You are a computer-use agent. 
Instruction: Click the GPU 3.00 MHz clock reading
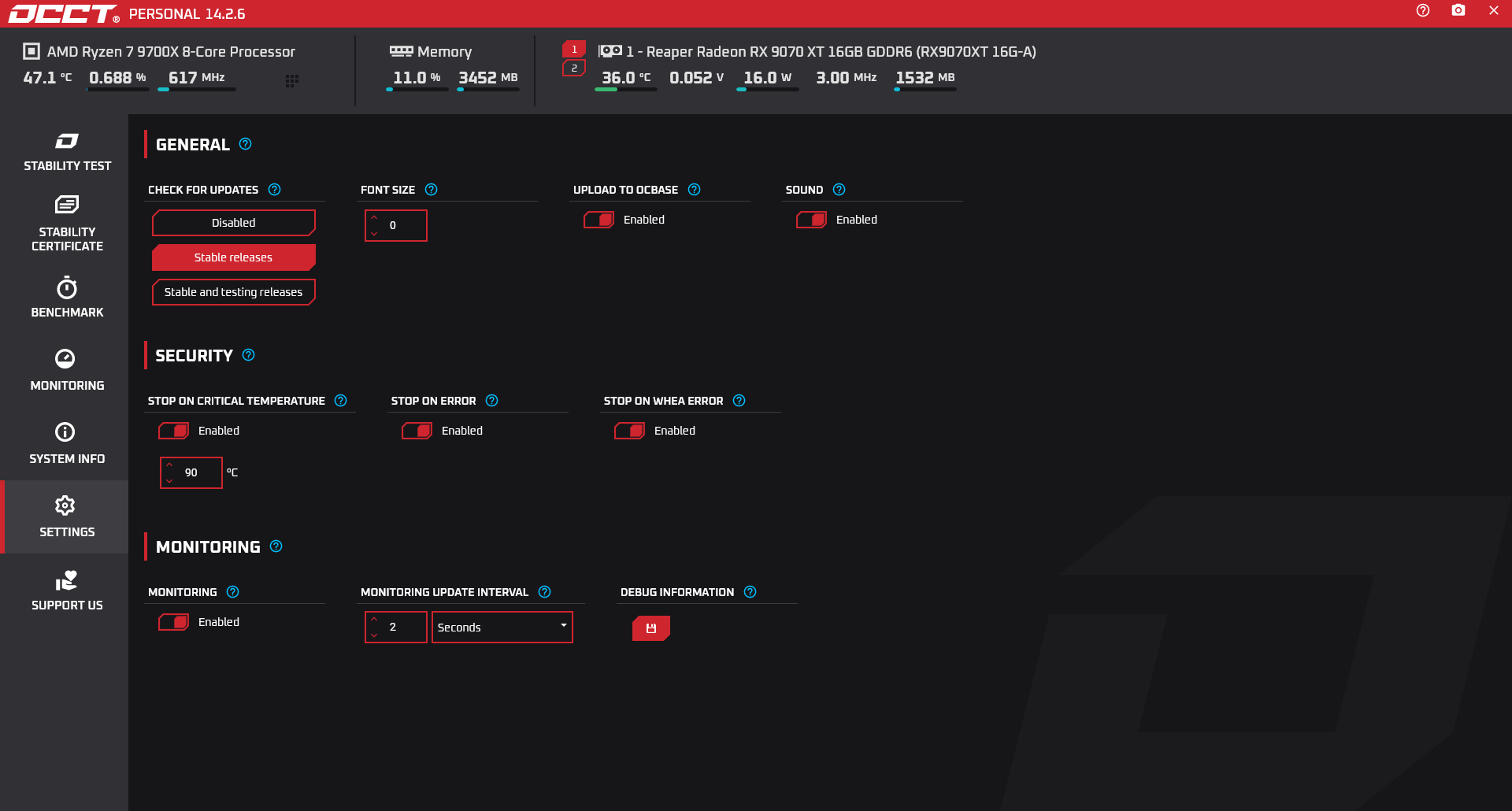tap(847, 78)
